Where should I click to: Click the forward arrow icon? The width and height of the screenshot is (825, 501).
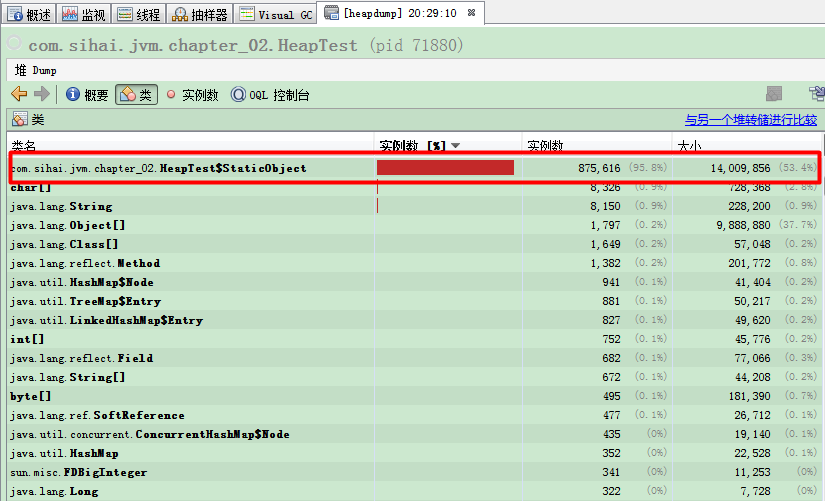[x=42, y=94]
